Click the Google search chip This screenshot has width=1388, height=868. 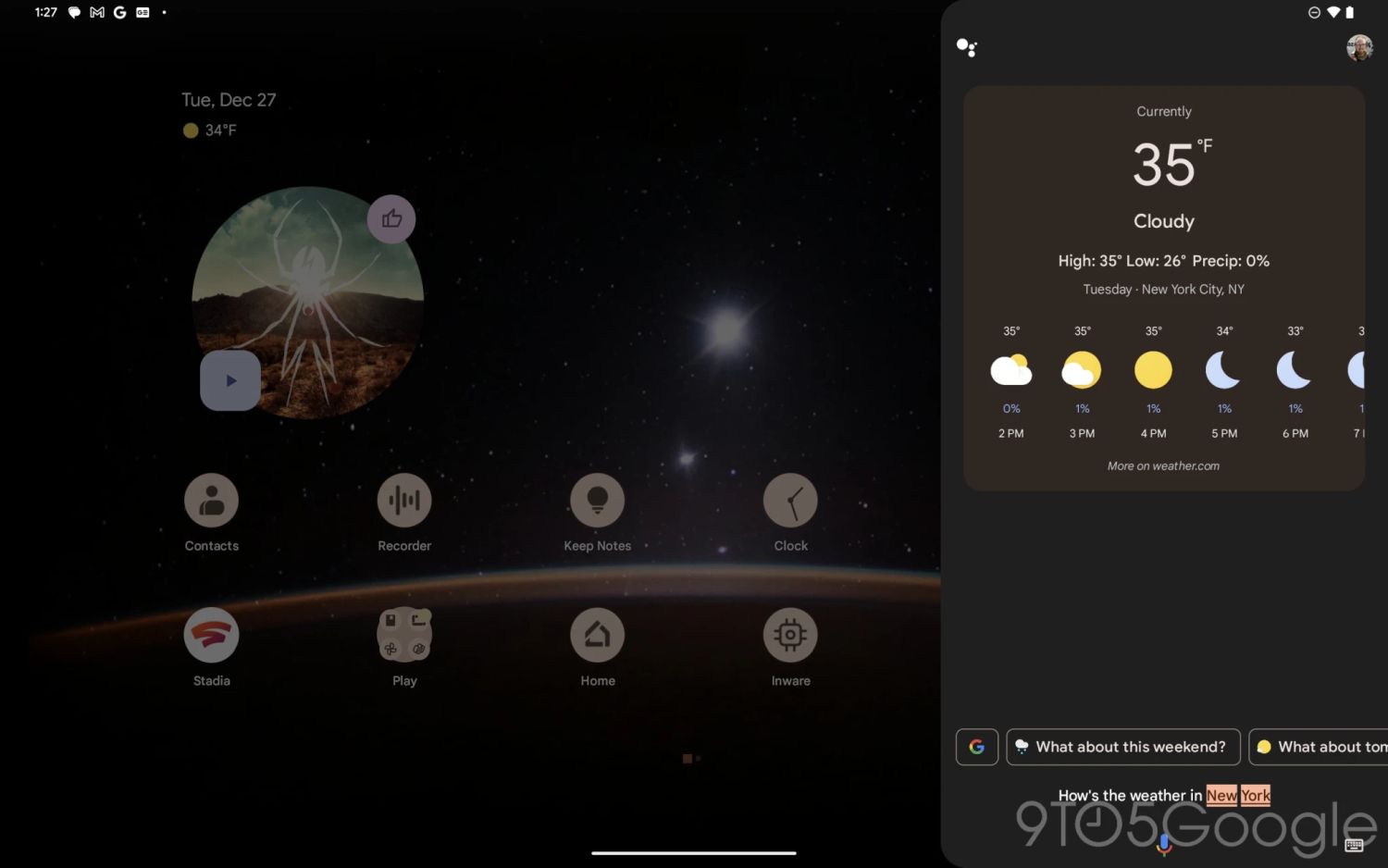tap(976, 747)
